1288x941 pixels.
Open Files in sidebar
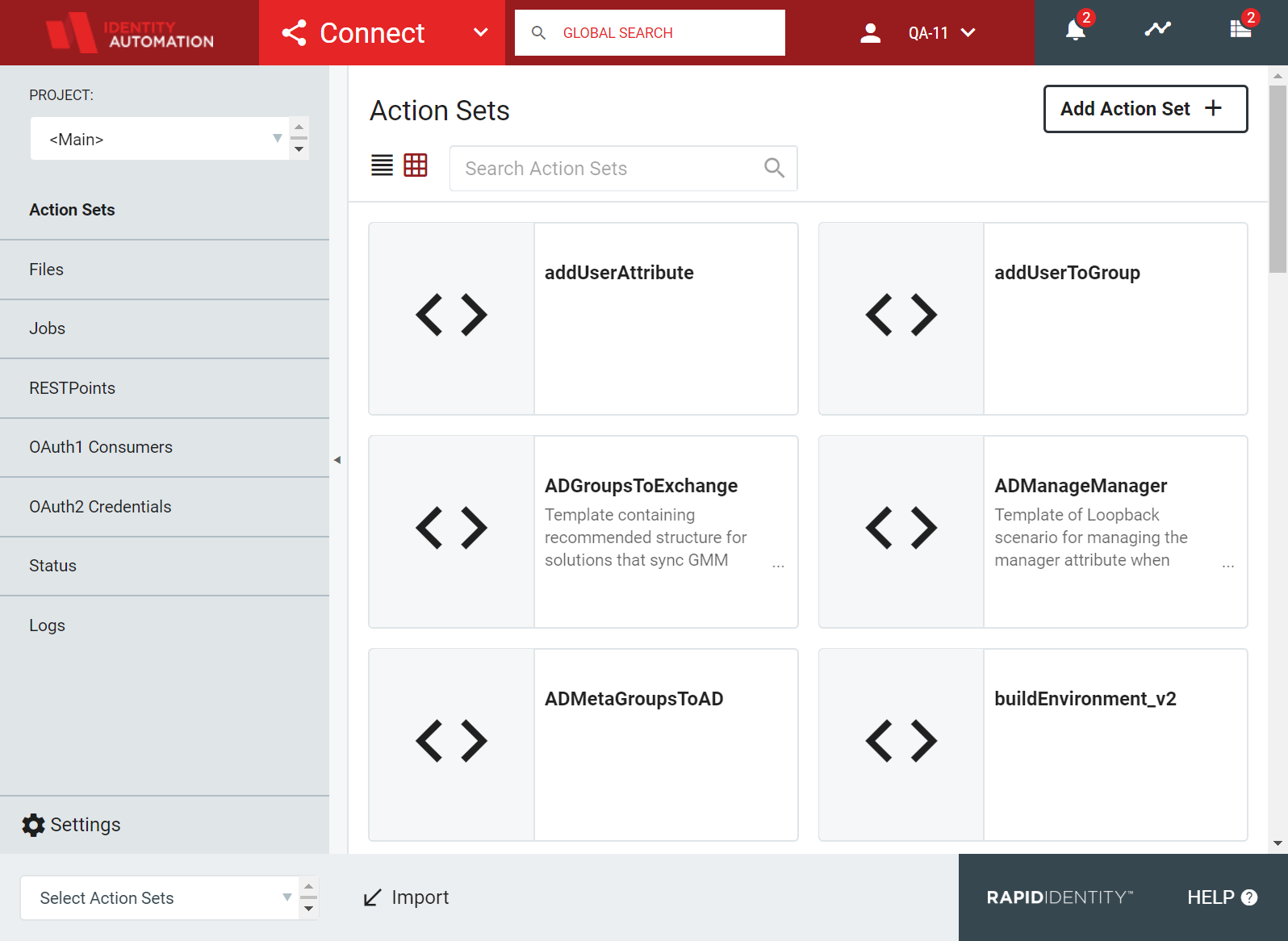165,270
